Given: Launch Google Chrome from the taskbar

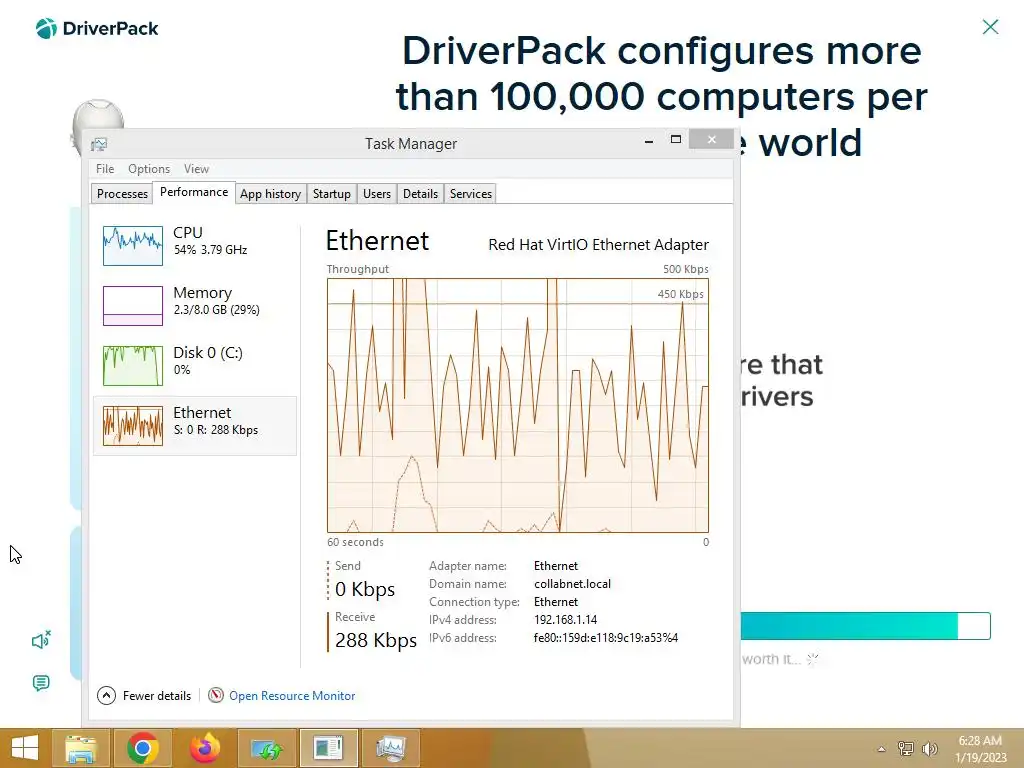Looking at the screenshot, I should pyautogui.click(x=142, y=748).
